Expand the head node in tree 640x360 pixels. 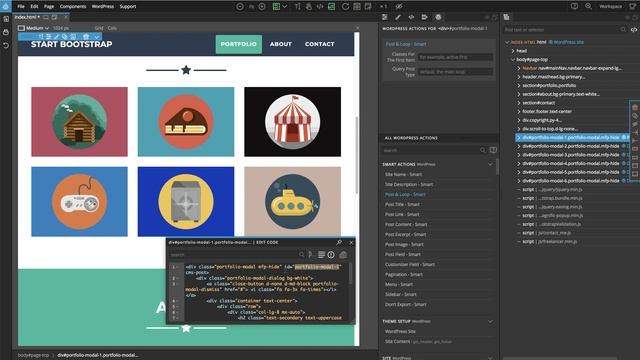513,51
